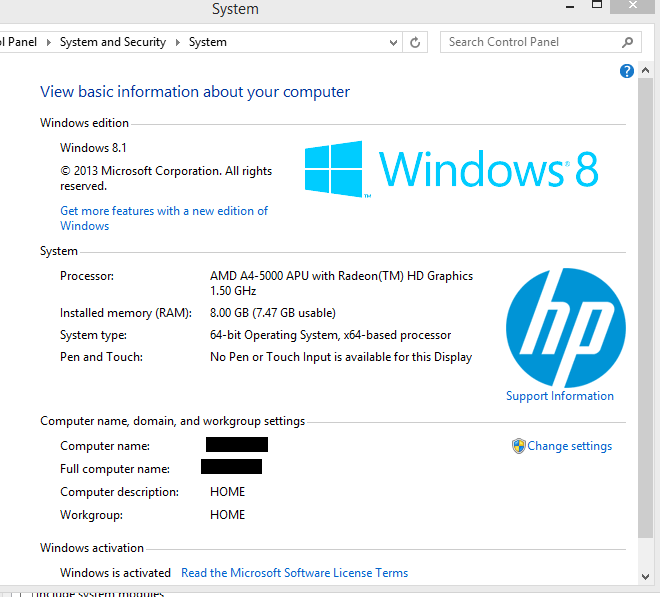Click the magnifier icon in search box

click(628, 42)
